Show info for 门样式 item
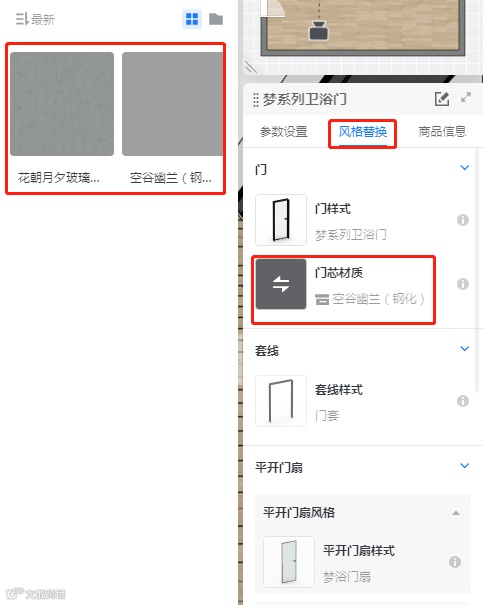Viewport: 483px width, 605px height. [463, 220]
